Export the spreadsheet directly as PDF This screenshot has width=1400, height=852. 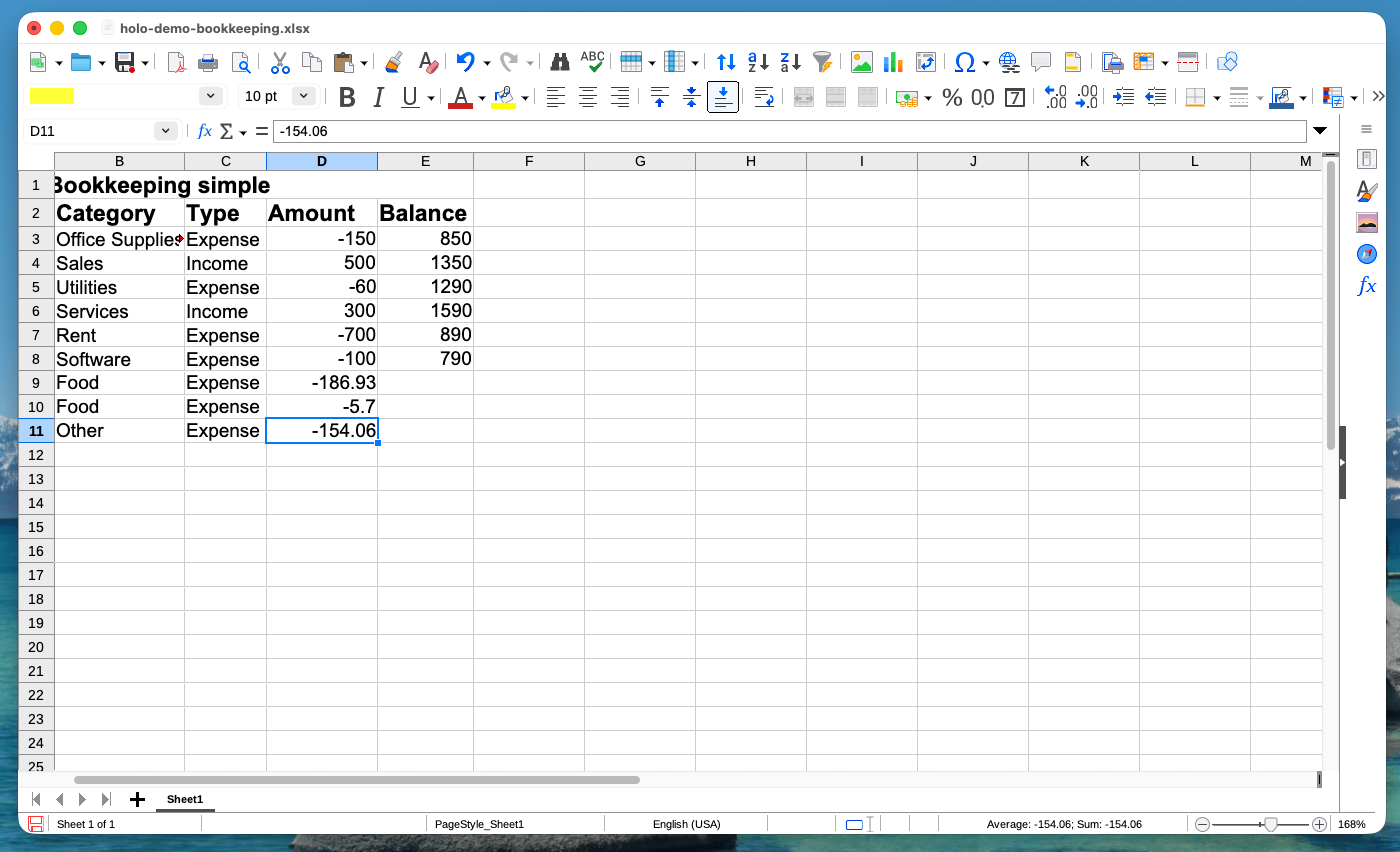[x=176, y=62]
